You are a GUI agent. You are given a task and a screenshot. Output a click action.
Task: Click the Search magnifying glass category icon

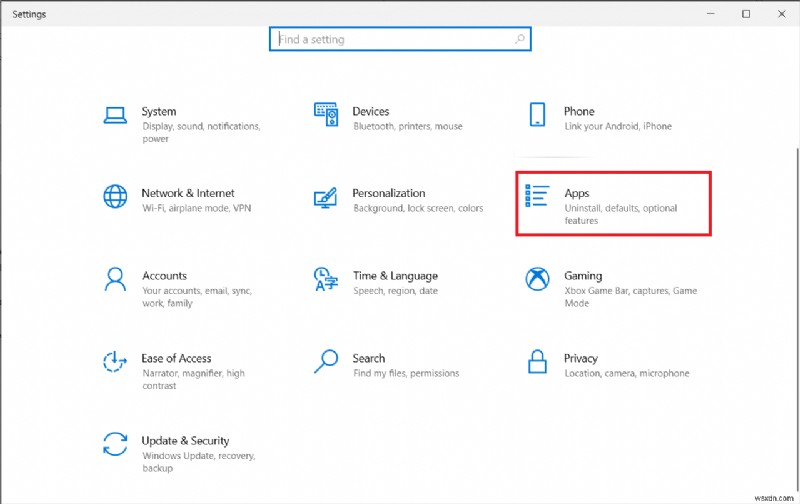326,361
